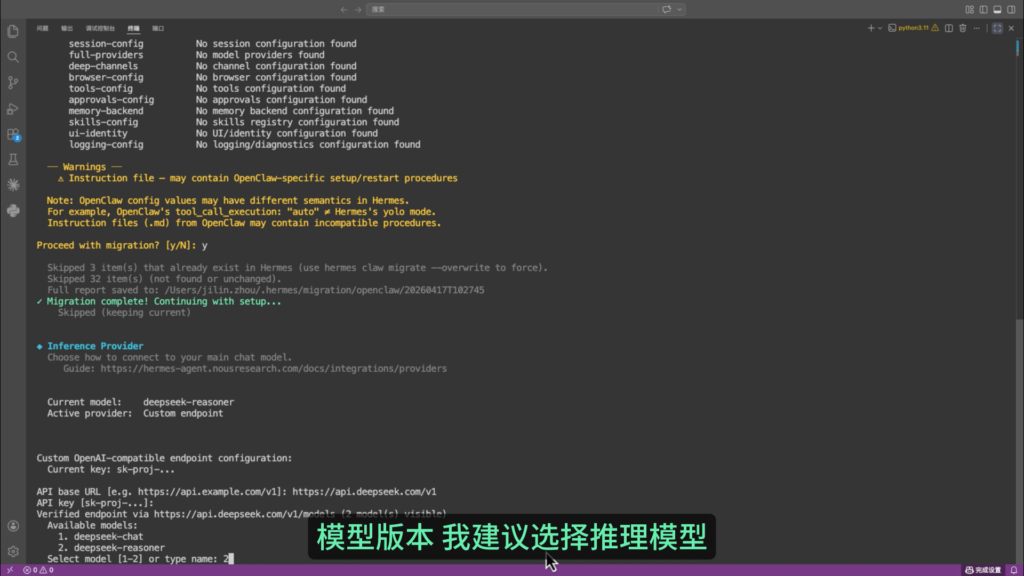Click the Warnings section heading
This screenshot has width=1024, height=576.
click(x=84, y=167)
